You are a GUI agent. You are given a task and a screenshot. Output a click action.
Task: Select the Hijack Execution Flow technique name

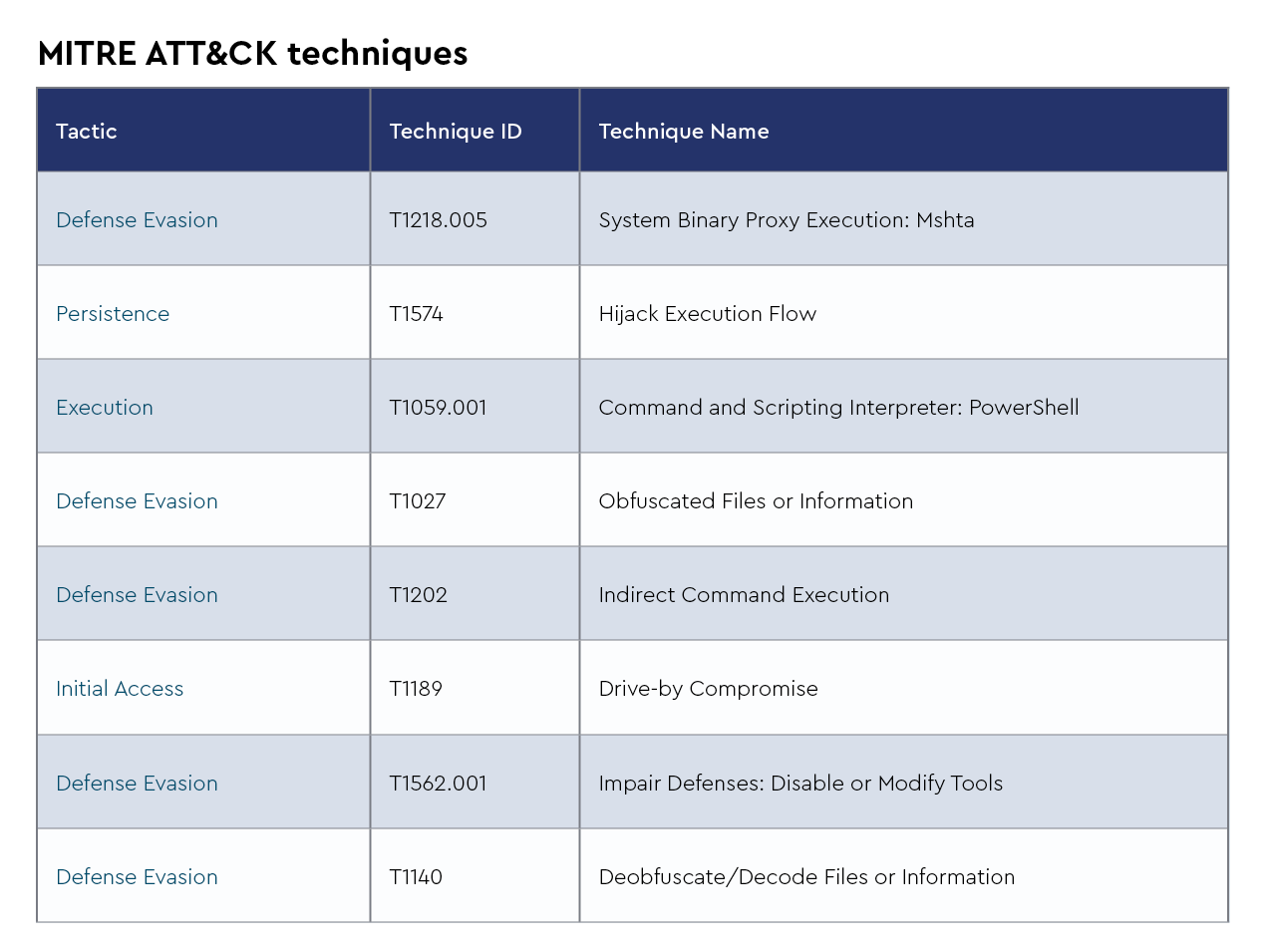(x=708, y=314)
